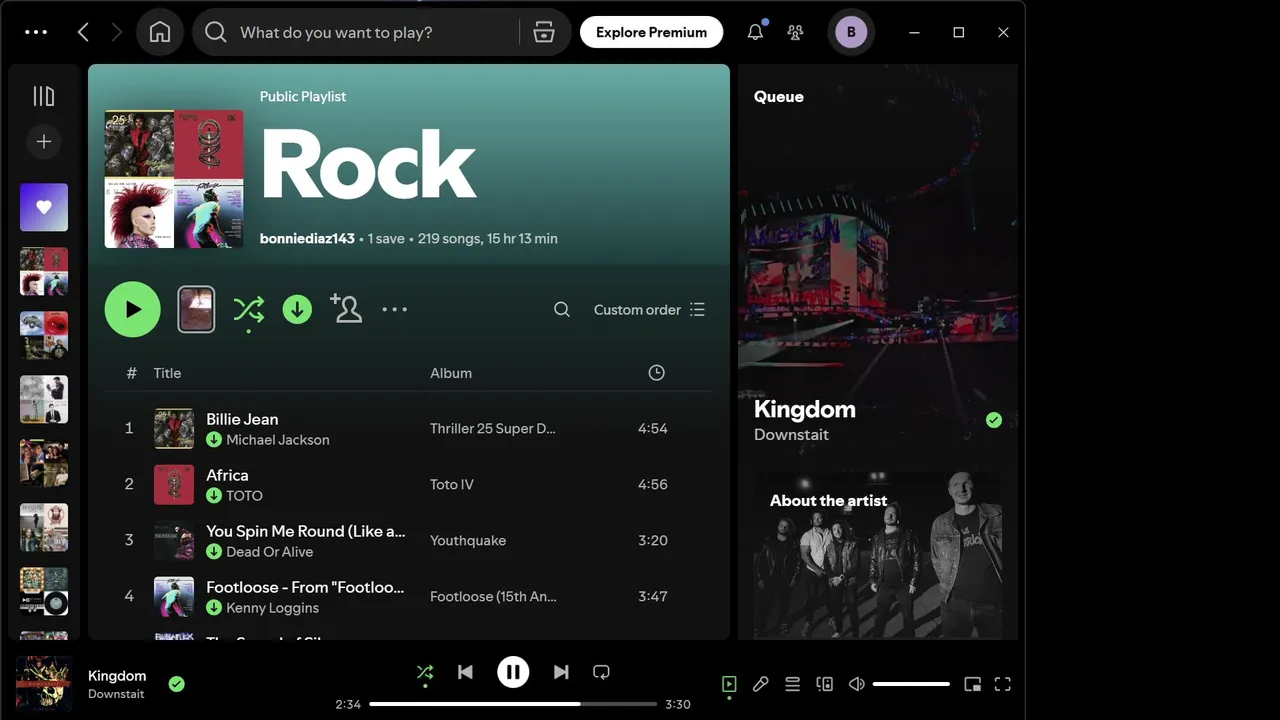Seek on the song progress bar

click(513, 704)
